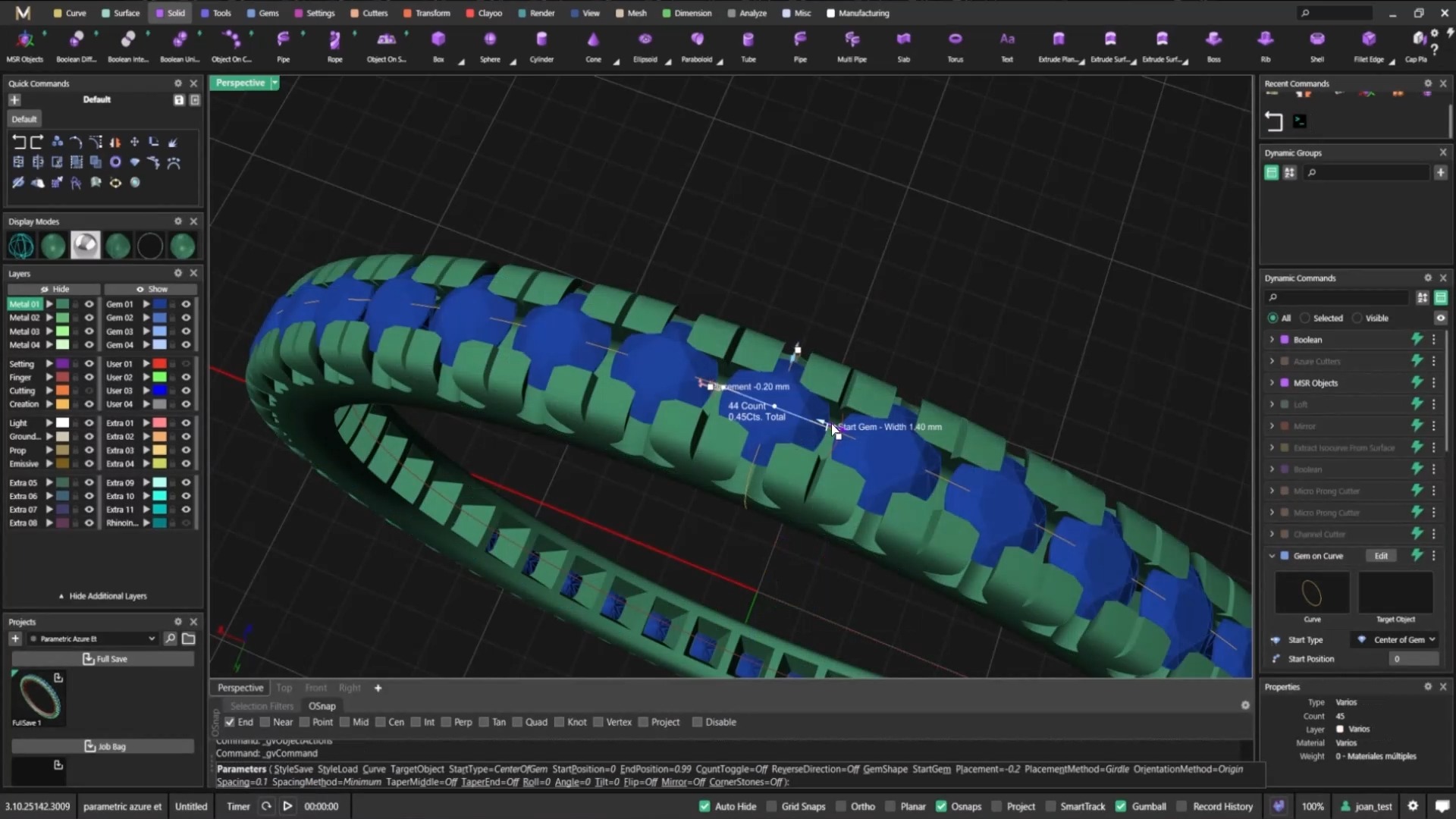Image resolution: width=1456 pixels, height=819 pixels.
Task: Click the Start Position value field
Action: pyautogui.click(x=1414, y=659)
